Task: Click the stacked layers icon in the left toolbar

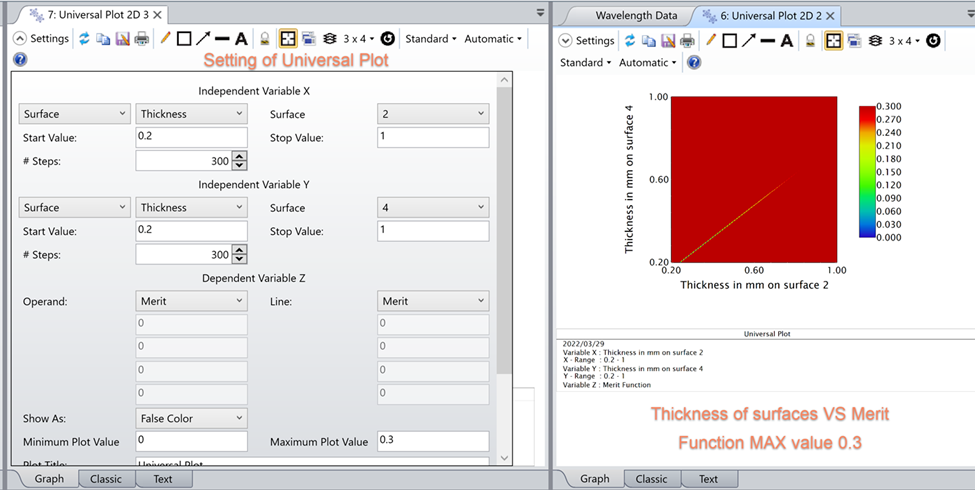Action: [x=330, y=39]
